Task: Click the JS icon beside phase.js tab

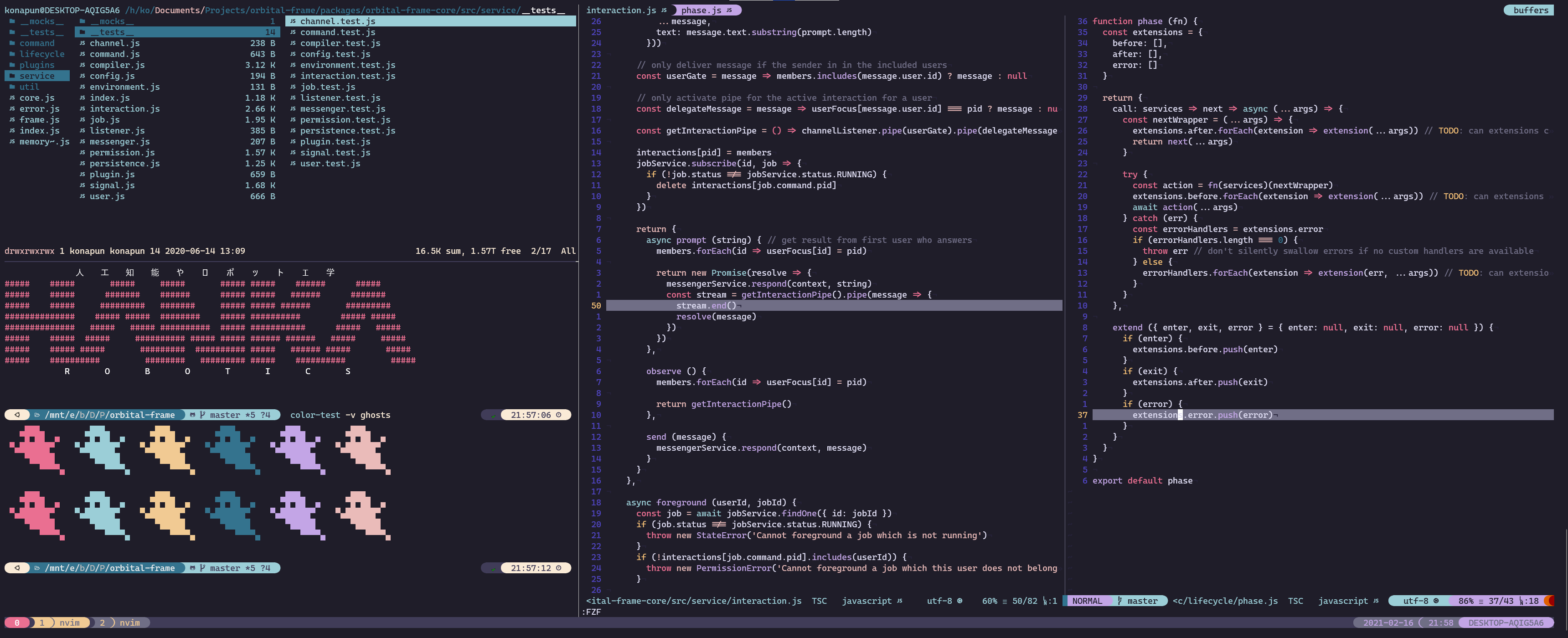Action: tap(728, 10)
